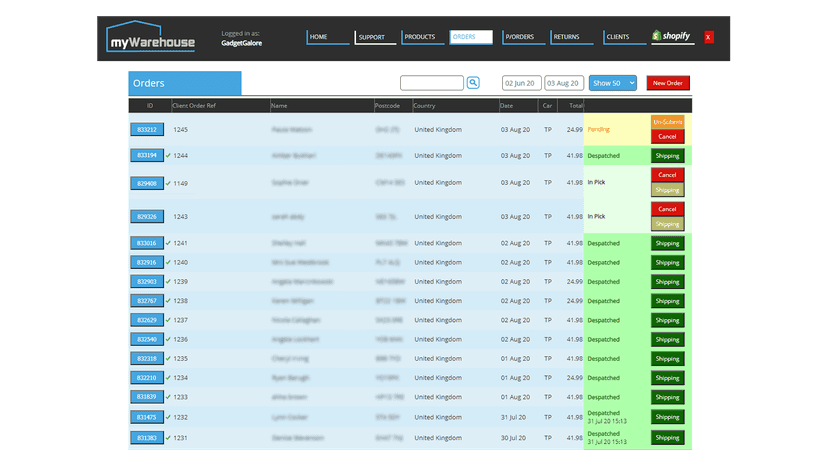View Shipping for order 1231
Viewport: 828px width, 466px height.
[x=667, y=437]
